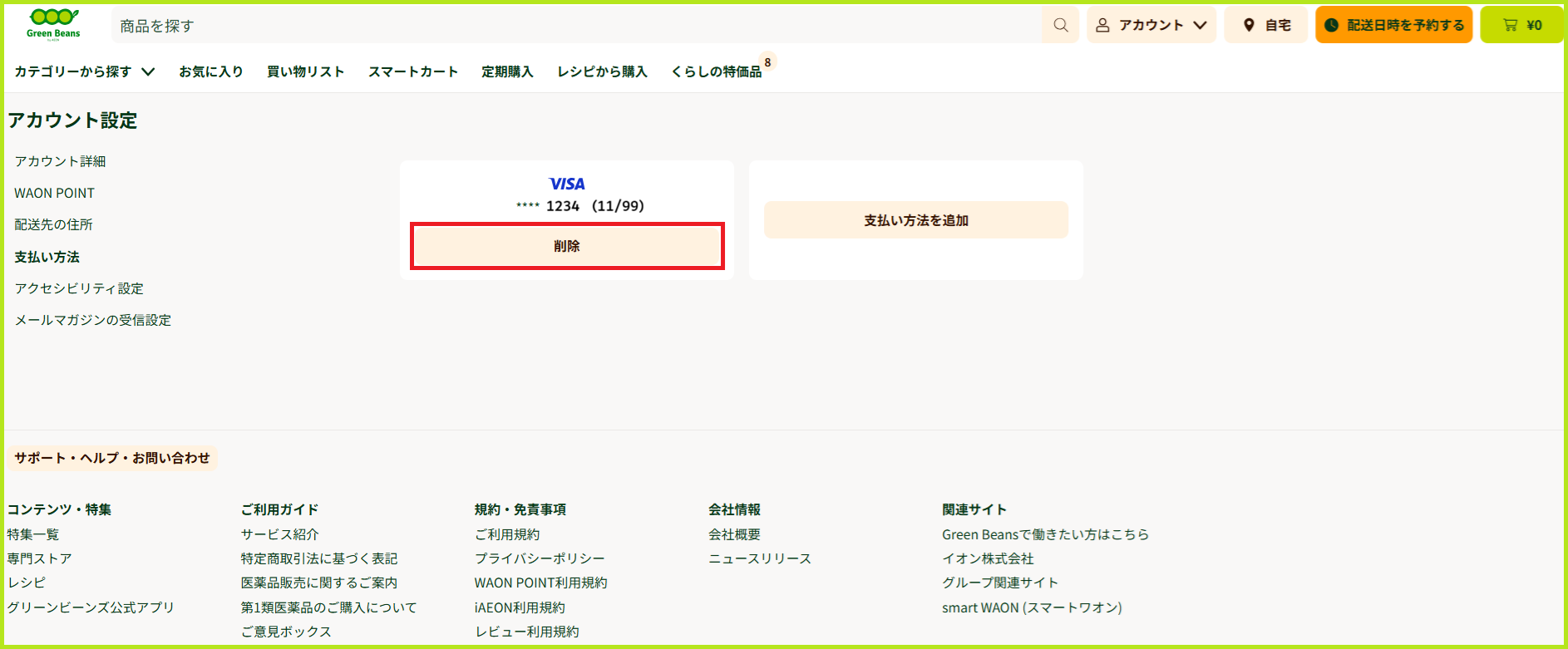Viewport: 1568px width, 649px height.
Task: Open イオン株式会社 link
Action: (988, 558)
